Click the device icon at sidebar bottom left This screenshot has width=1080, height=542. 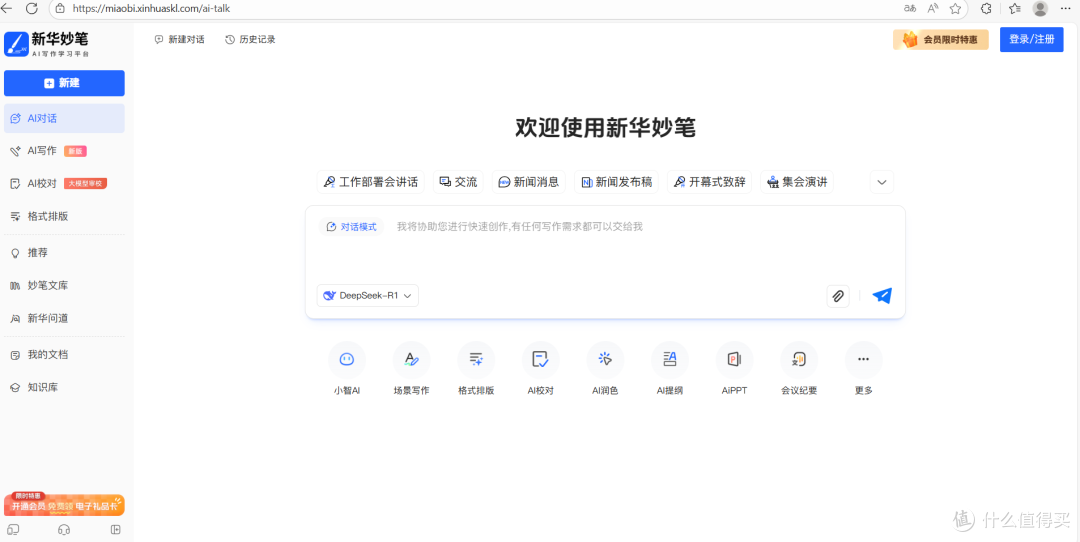pyautogui.click(x=13, y=530)
